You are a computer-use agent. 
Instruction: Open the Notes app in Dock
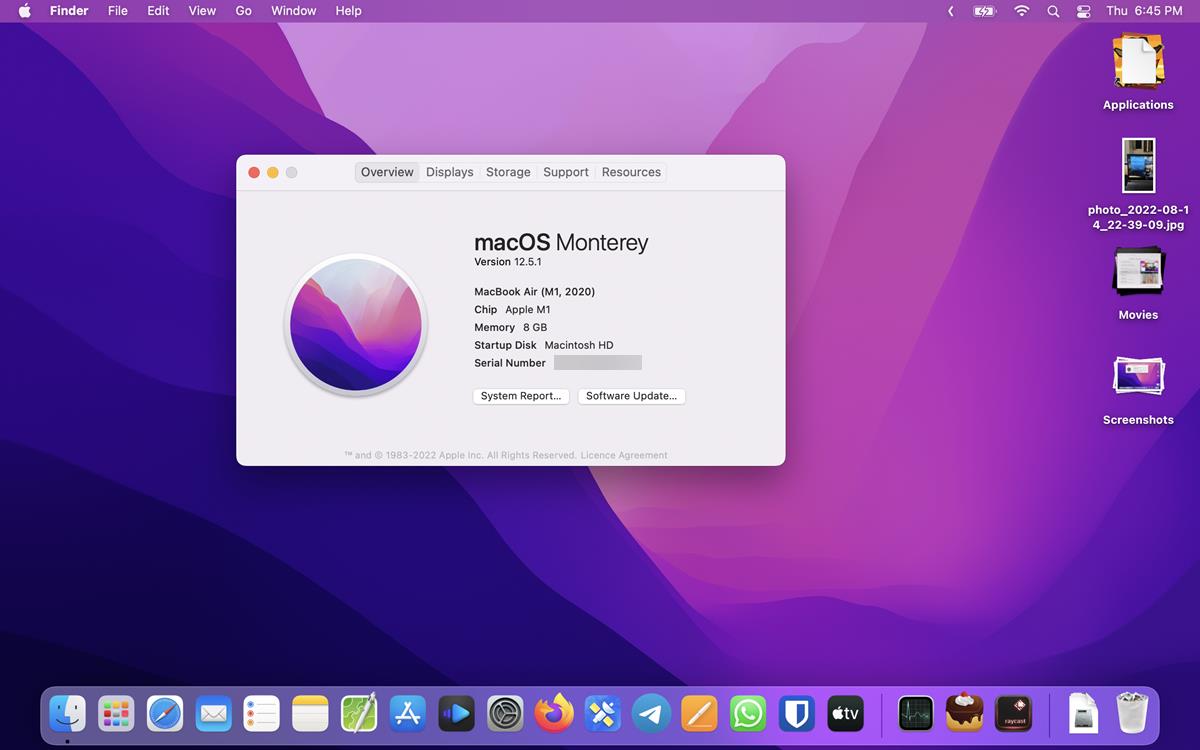[x=311, y=713]
